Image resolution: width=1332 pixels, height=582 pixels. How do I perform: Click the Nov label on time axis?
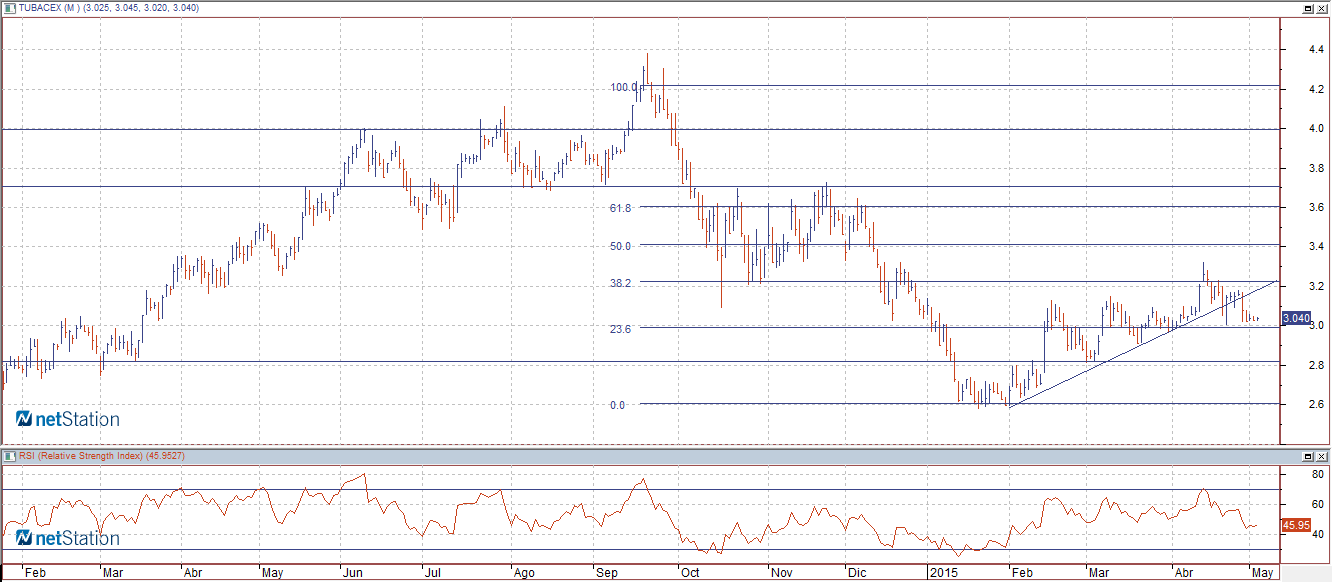click(x=782, y=574)
